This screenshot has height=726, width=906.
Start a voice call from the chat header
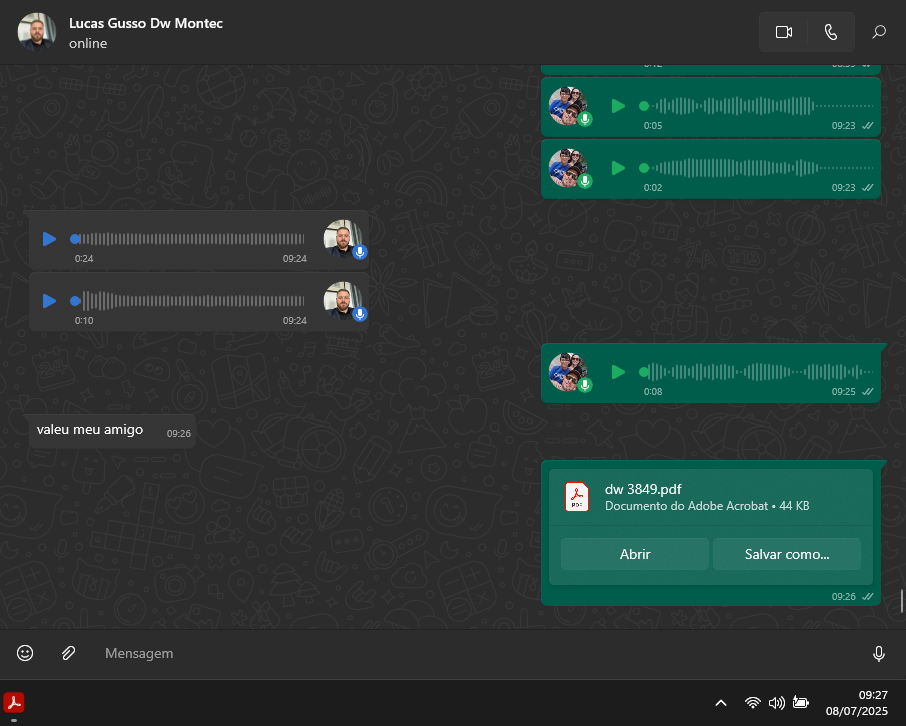coord(831,32)
